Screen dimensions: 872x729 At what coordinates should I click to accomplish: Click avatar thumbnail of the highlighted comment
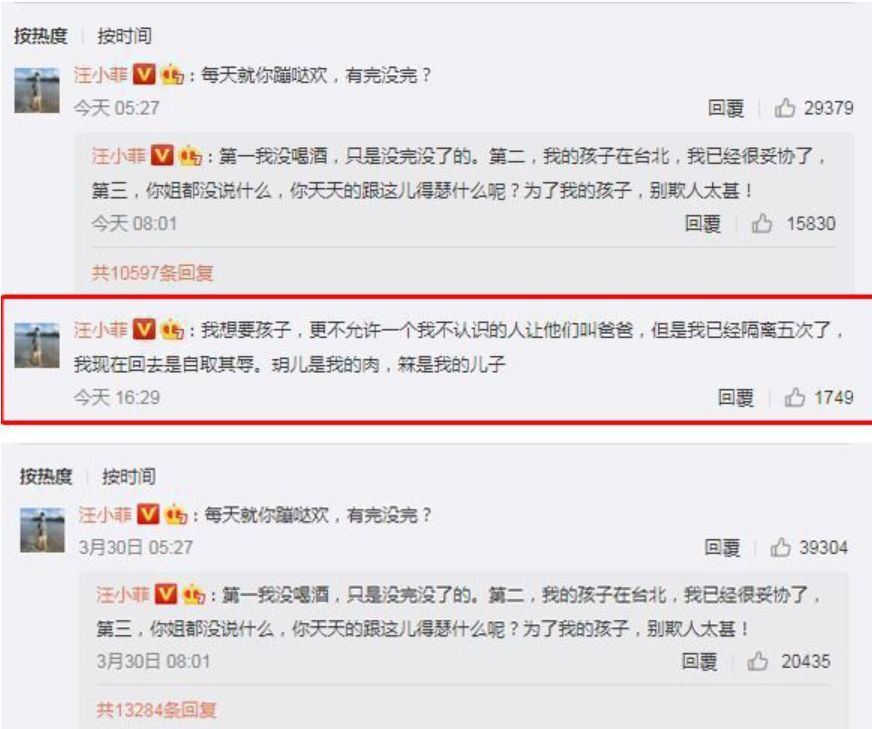click(37, 345)
